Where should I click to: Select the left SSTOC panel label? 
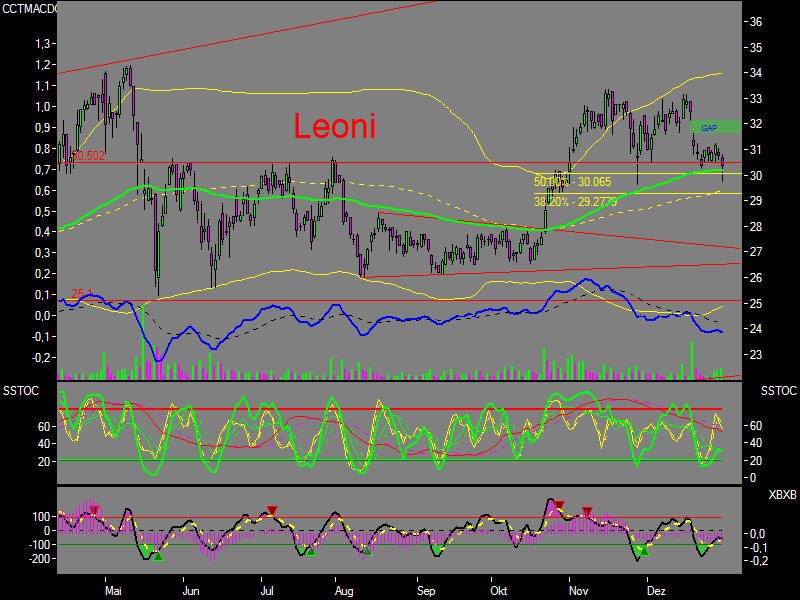(x=22, y=391)
